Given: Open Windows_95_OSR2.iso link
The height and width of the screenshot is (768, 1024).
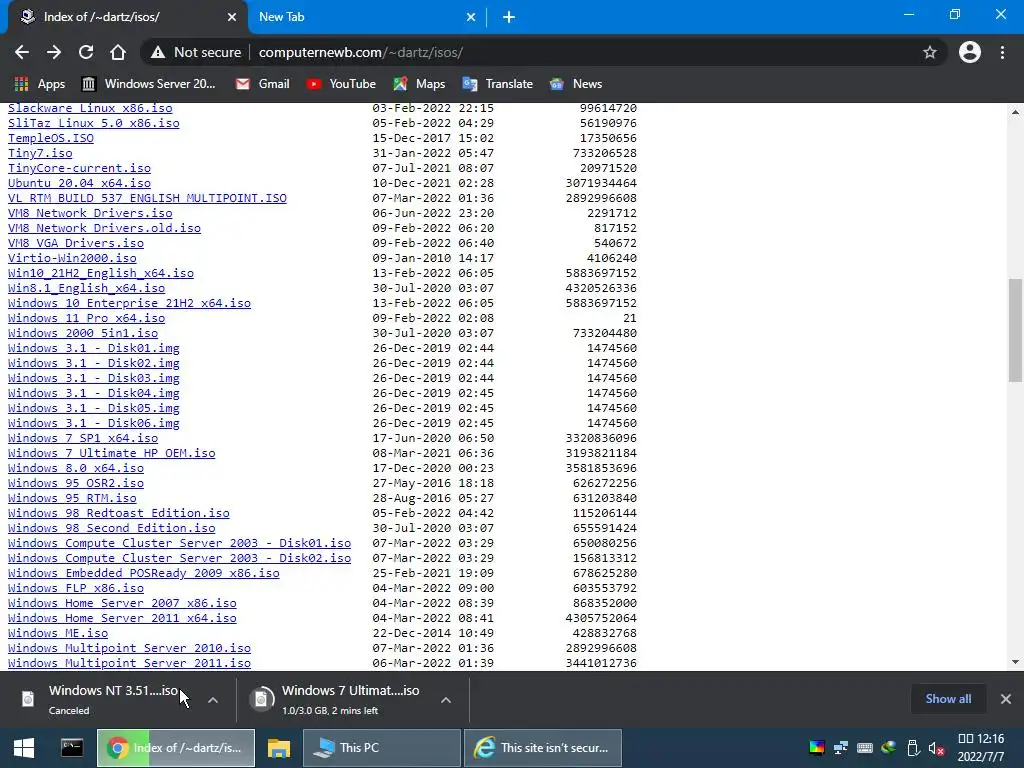Looking at the screenshot, I should [x=76, y=483].
